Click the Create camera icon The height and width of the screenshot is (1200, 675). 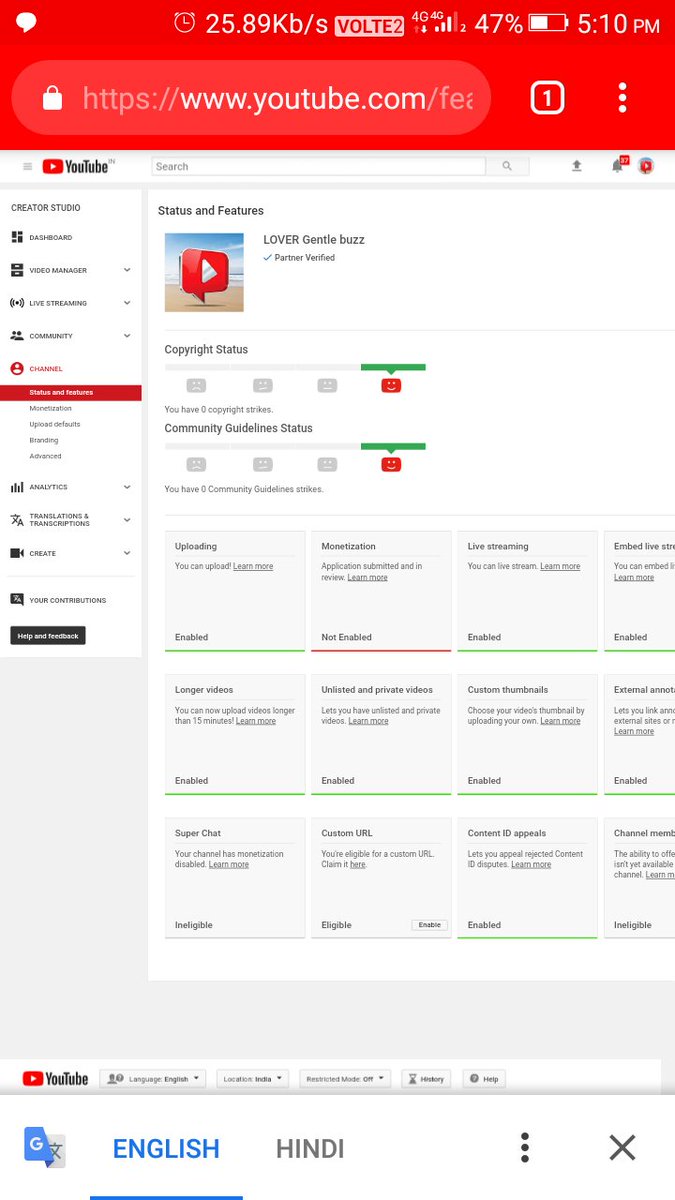(x=16, y=553)
